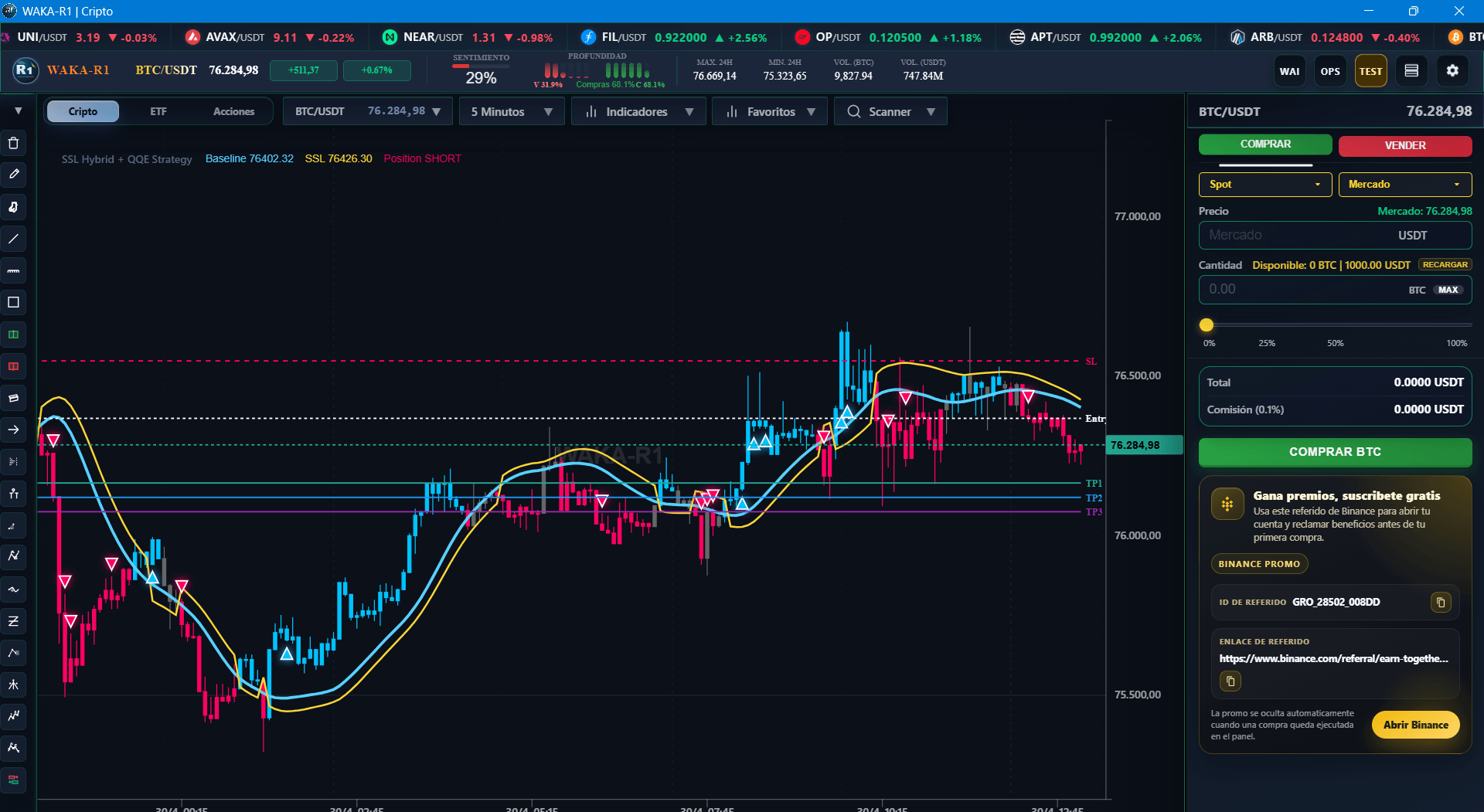1484x812 pixels.
Task: Copy the Binance referral link
Action: pyautogui.click(x=1230, y=681)
